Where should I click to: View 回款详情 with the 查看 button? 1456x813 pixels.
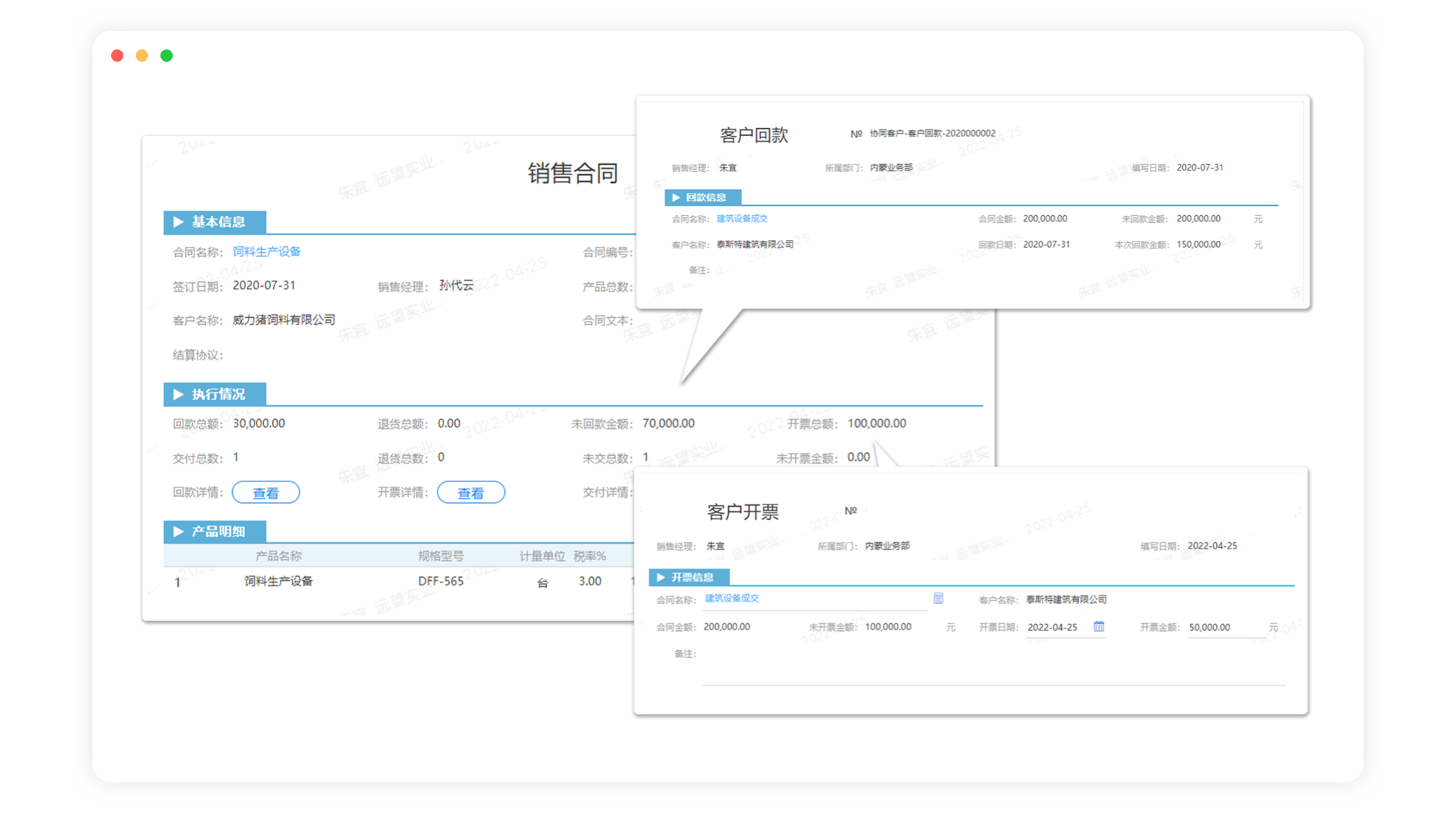[266, 493]
